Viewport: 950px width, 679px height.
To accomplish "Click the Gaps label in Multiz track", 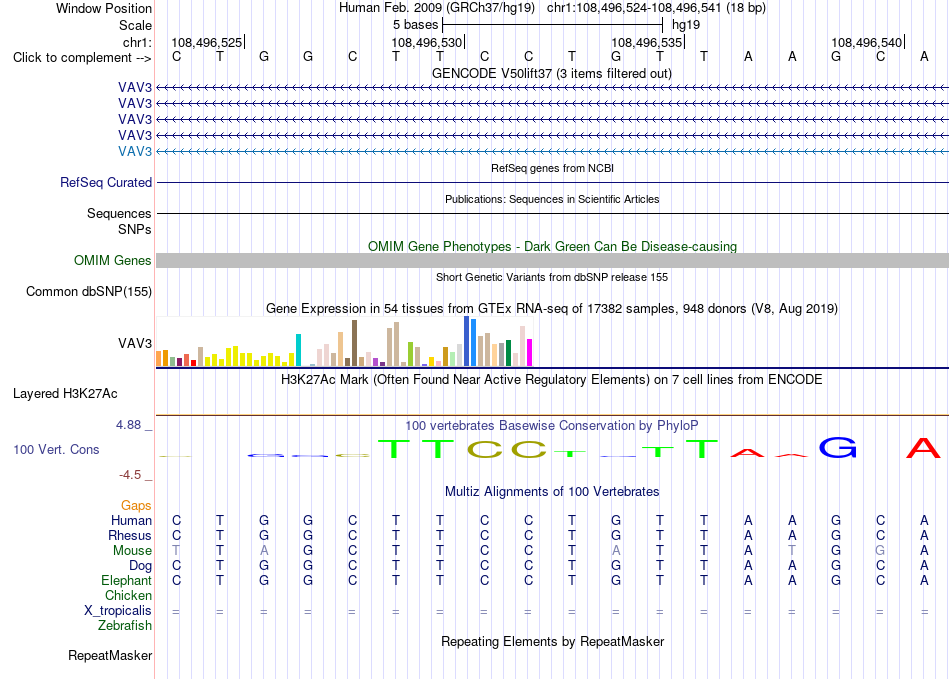I will tap(136, 505).
